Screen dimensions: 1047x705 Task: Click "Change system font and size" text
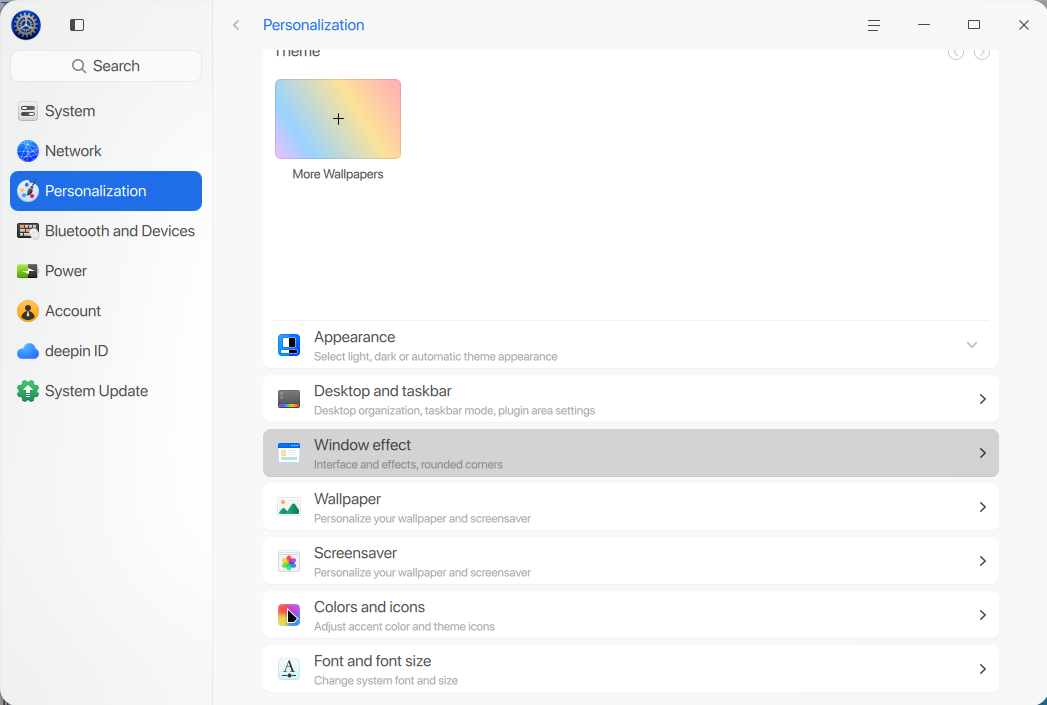click(386, 681)
